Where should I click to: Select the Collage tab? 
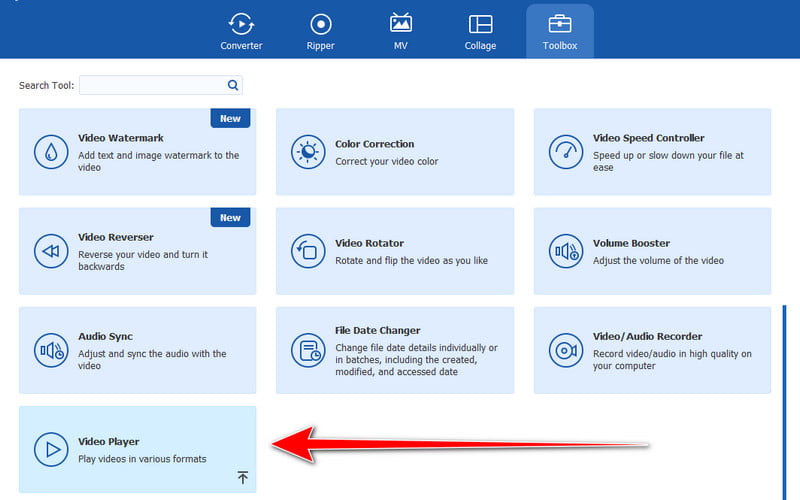(480, 32)
